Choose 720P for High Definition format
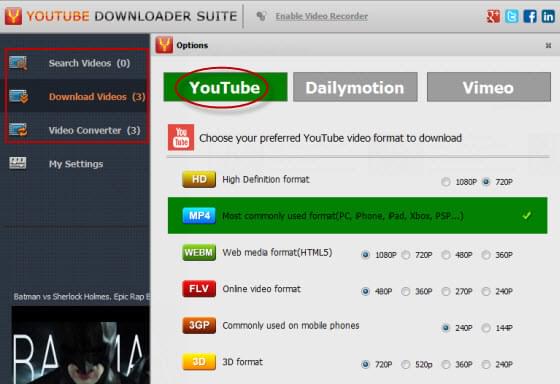Screen dimensions: 560x384 486,182
